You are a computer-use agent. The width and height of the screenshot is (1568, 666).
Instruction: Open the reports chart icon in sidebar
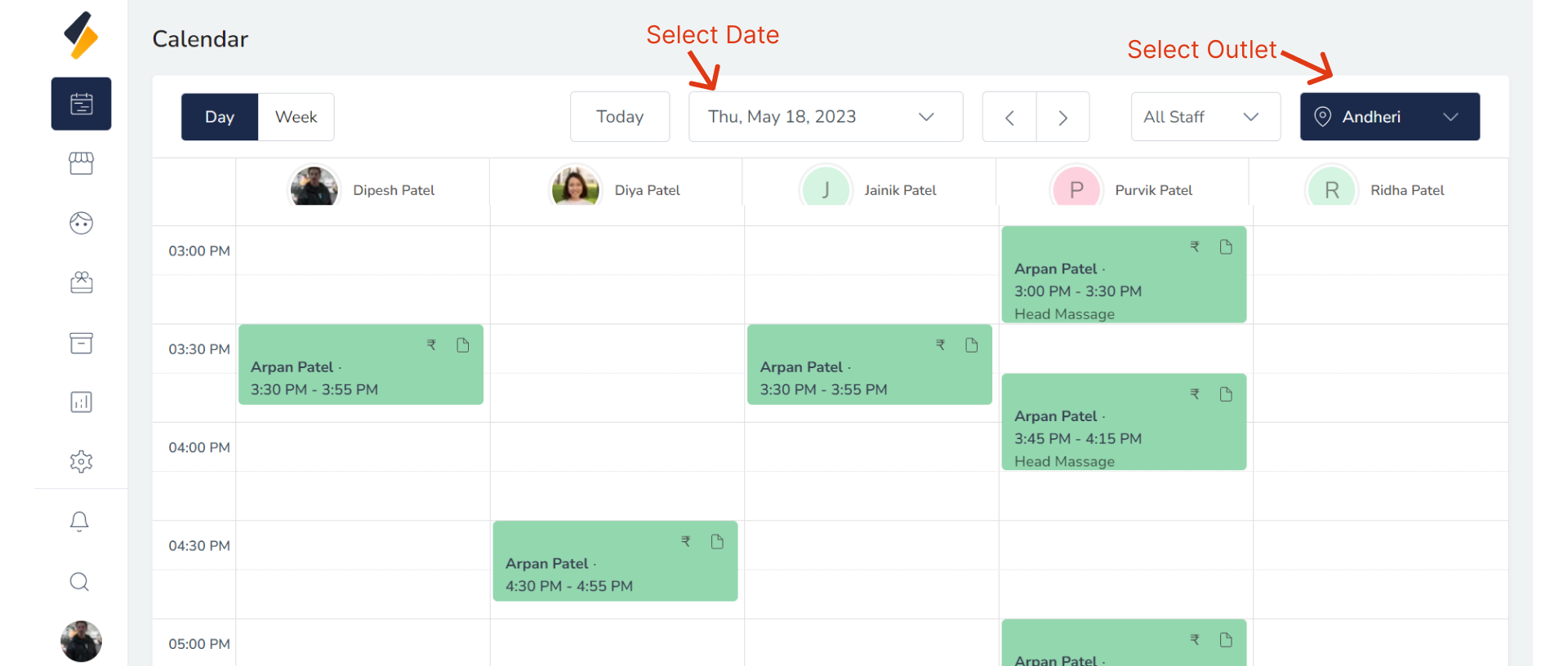pyautogui.click(x=81, y=402)
